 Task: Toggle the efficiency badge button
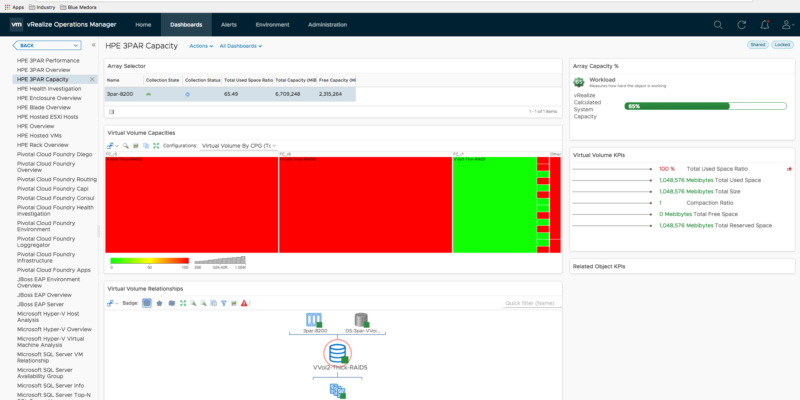172,303
